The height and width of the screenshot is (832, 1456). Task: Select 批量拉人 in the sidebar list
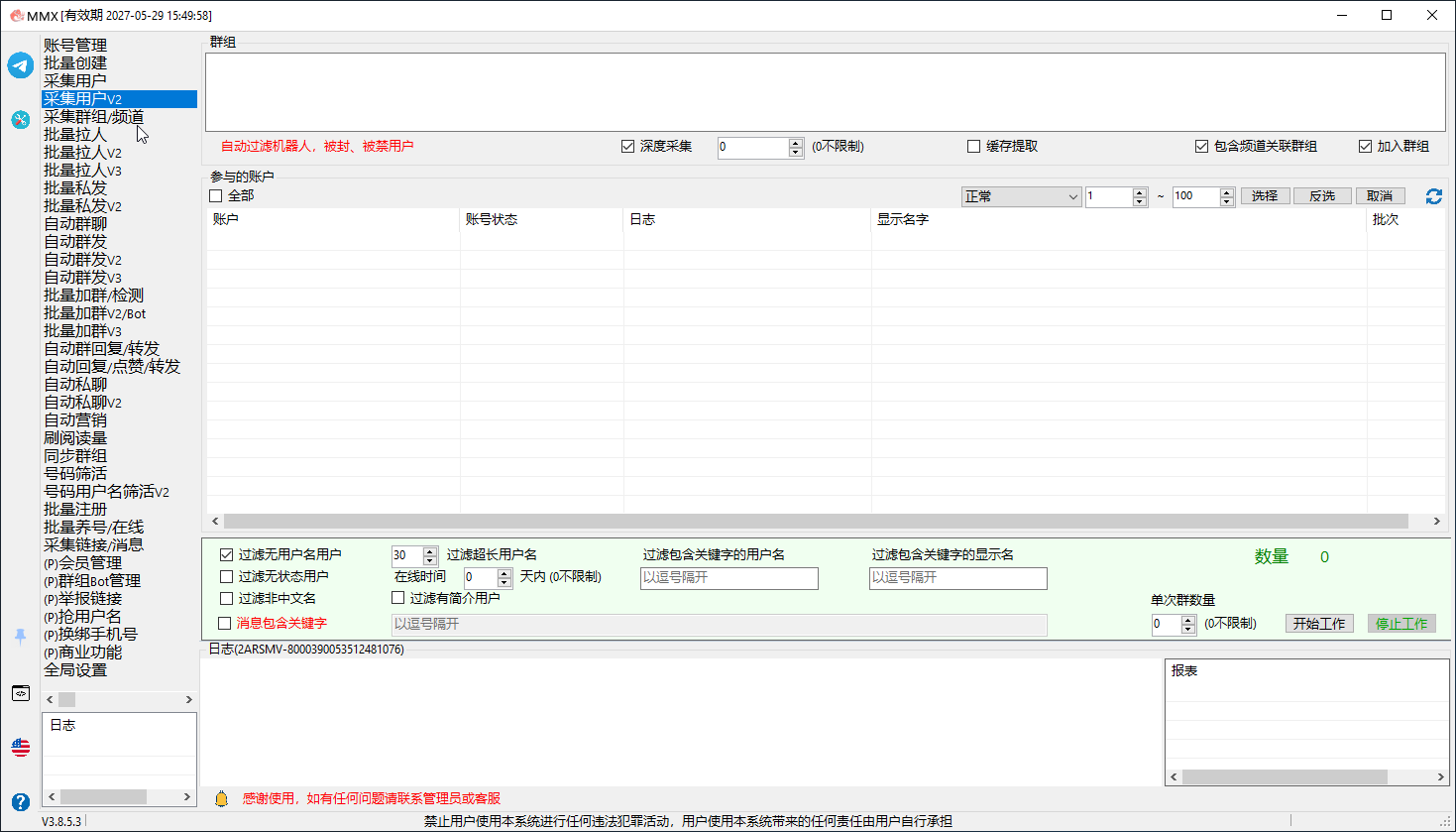[75, 135]
